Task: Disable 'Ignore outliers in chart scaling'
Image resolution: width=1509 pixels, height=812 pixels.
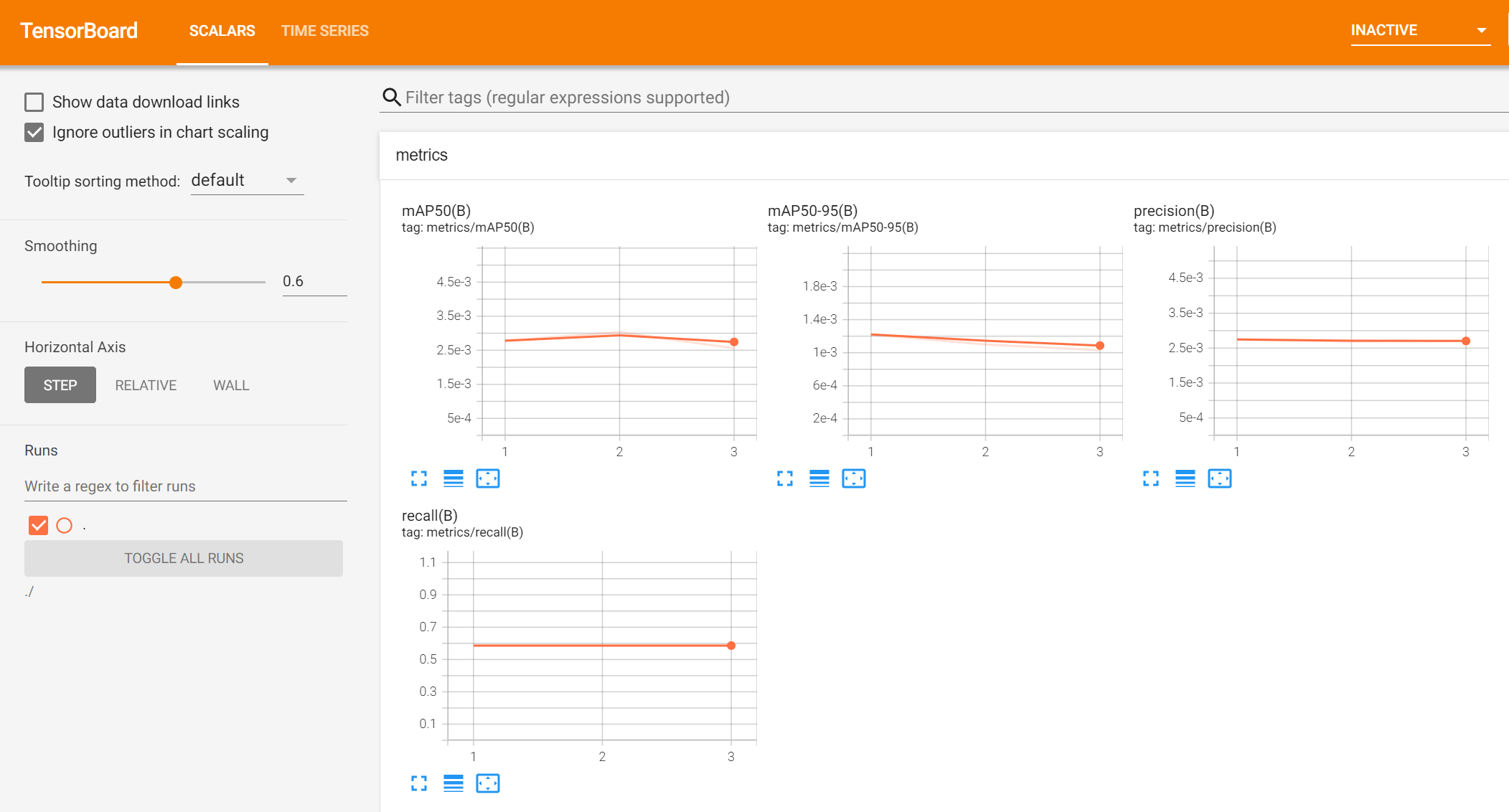Action: 35,131
